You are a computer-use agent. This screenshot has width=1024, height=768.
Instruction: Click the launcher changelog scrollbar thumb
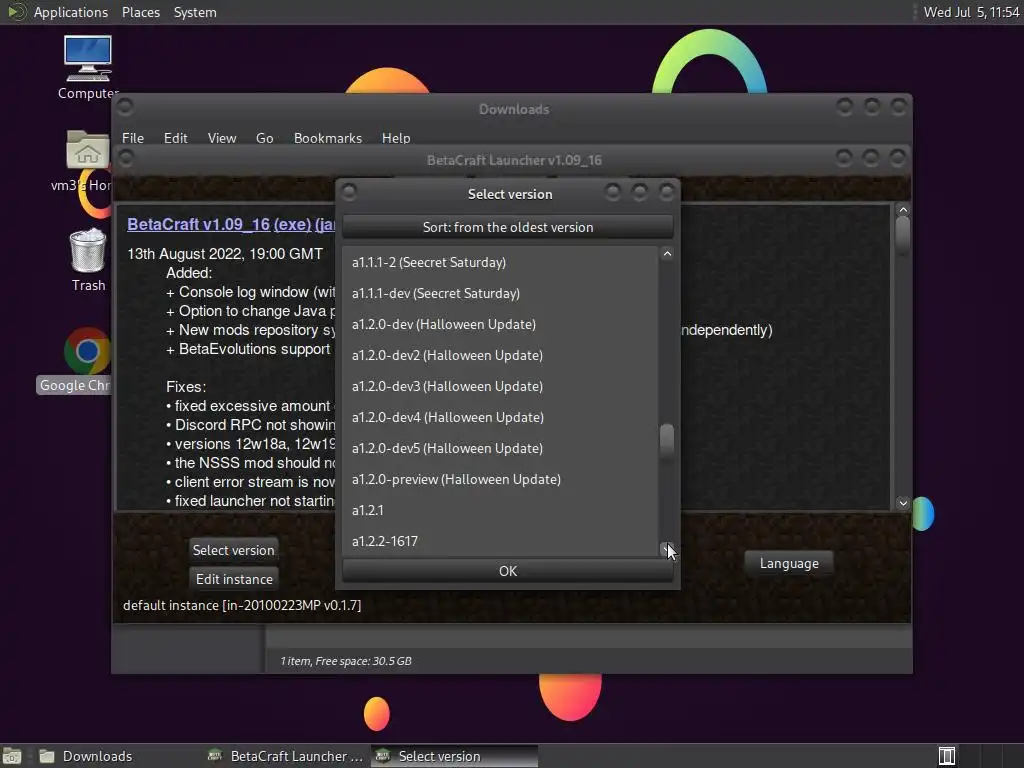[903, 233]
